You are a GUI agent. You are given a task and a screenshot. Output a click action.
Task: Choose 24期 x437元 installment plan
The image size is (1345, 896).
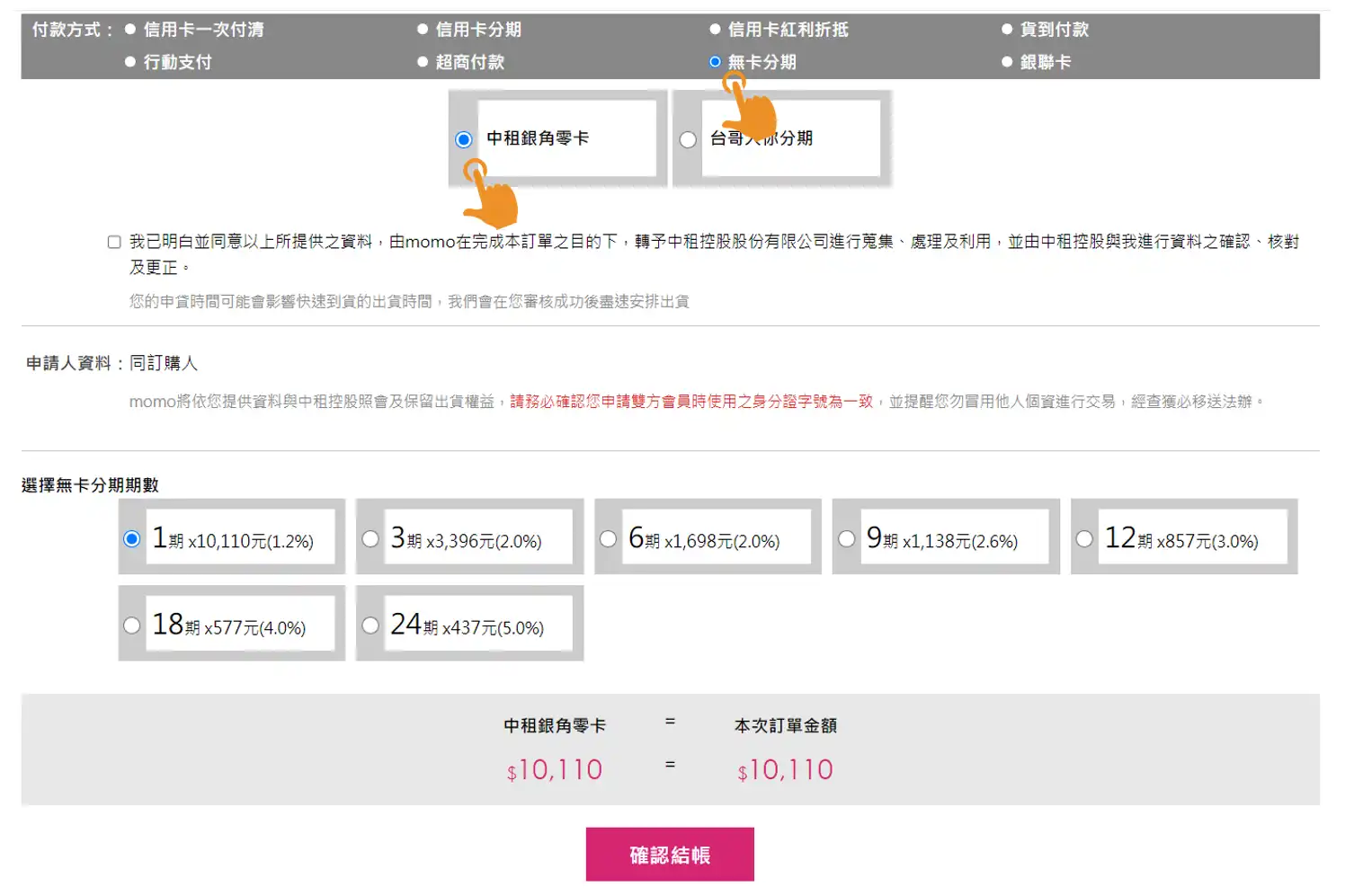pyautogui.click(x=370, y=625)
